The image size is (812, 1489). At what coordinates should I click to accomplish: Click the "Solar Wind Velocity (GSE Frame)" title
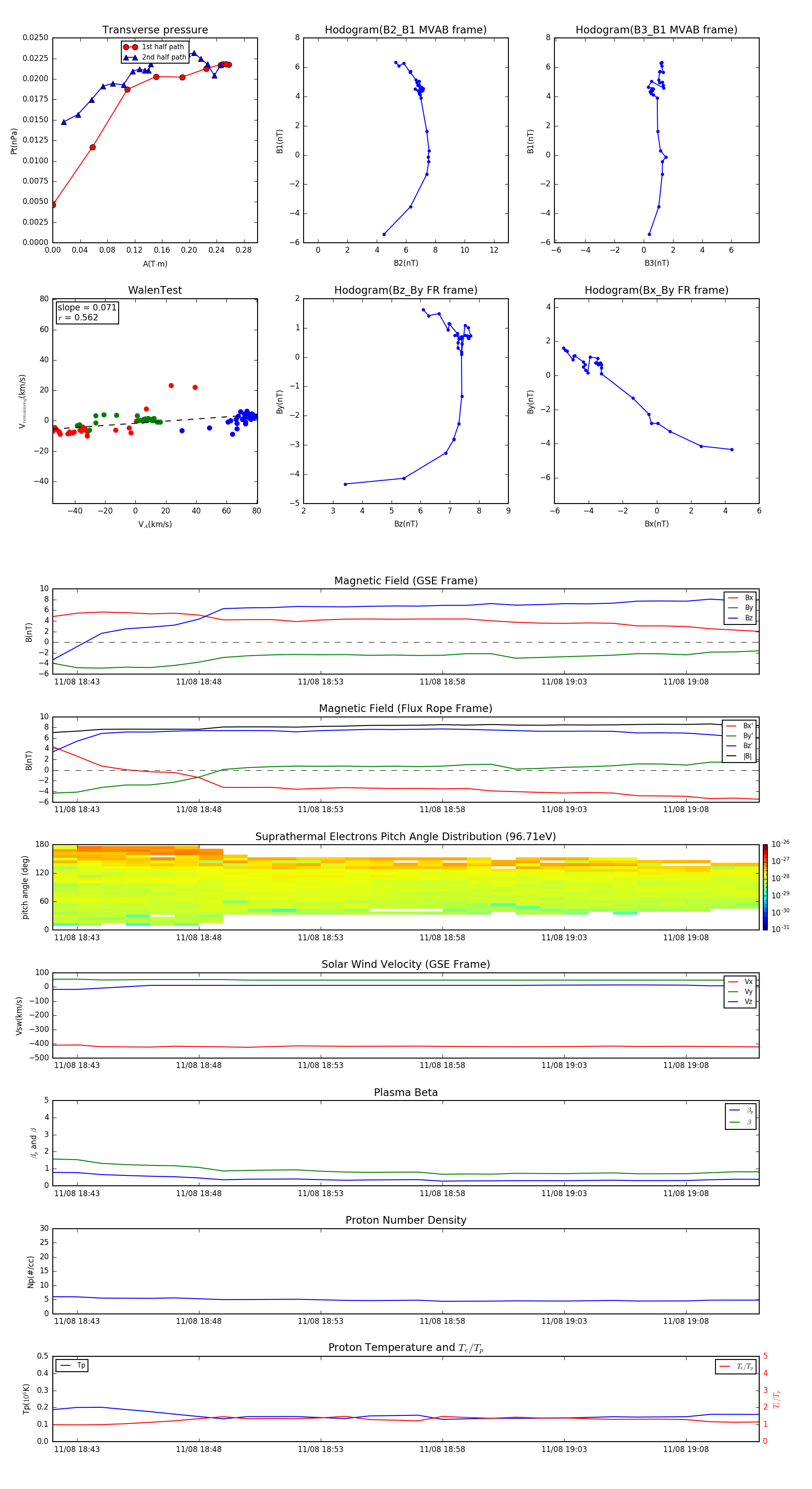[406, 964]
